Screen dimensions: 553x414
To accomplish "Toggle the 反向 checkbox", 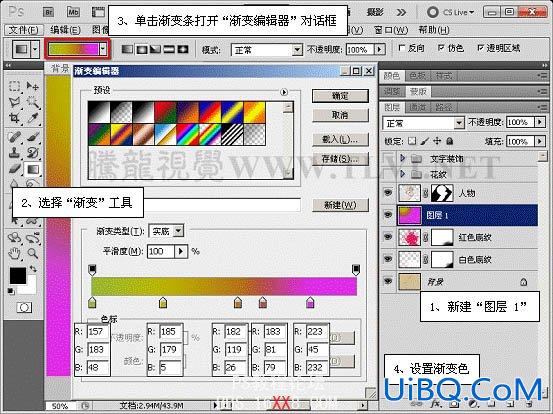I will (401, 48).
